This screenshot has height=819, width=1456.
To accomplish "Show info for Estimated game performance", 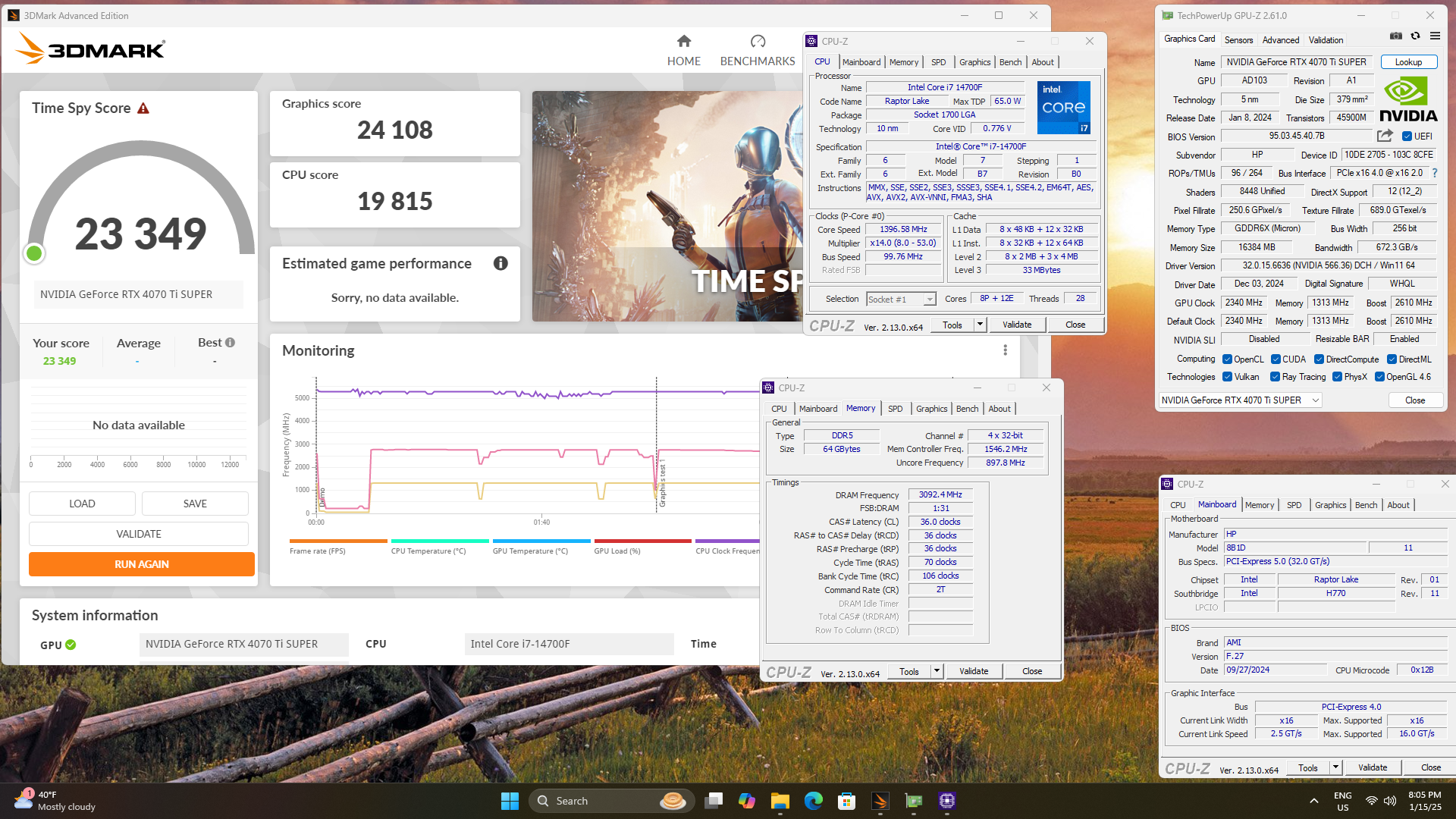I will 500,263.
